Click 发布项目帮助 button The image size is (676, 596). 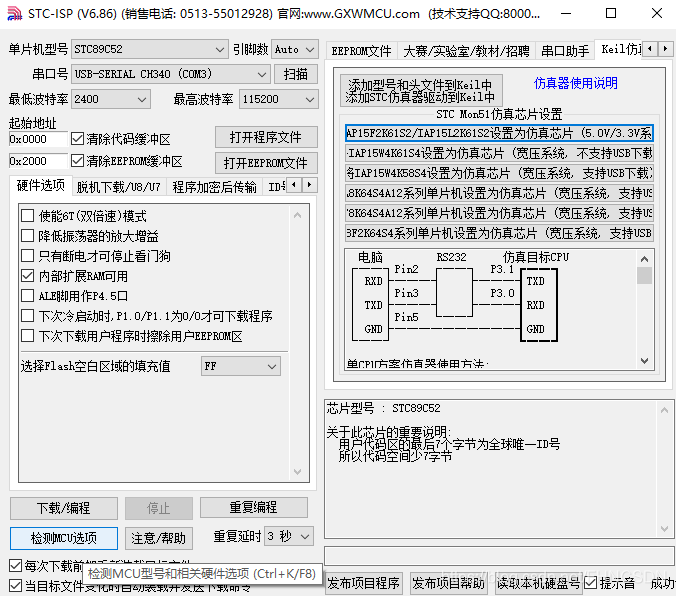(x=448, y=583)
